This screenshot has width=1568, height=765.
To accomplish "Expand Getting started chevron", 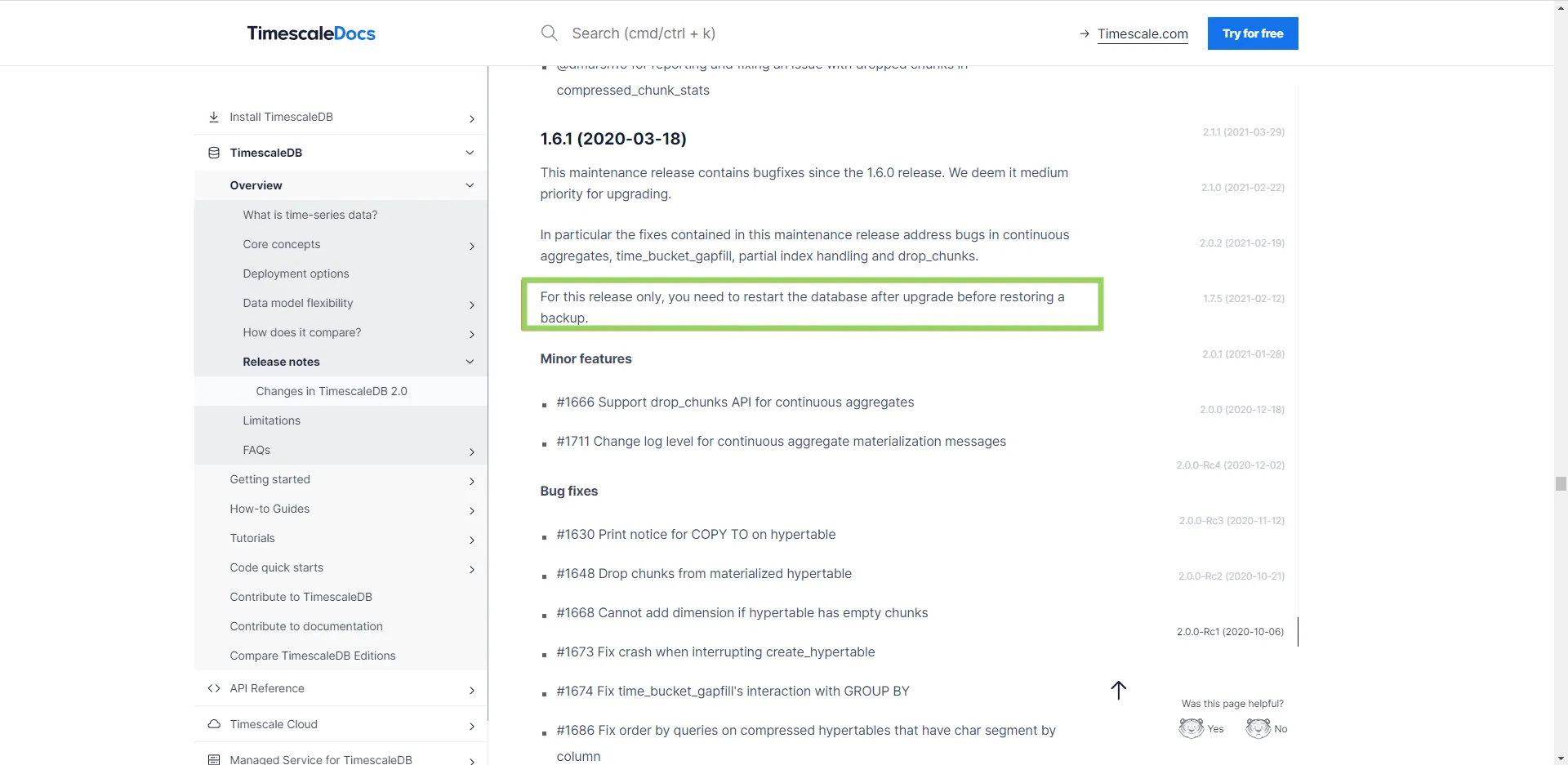I will pyautogui.click(x=472, y=481).
